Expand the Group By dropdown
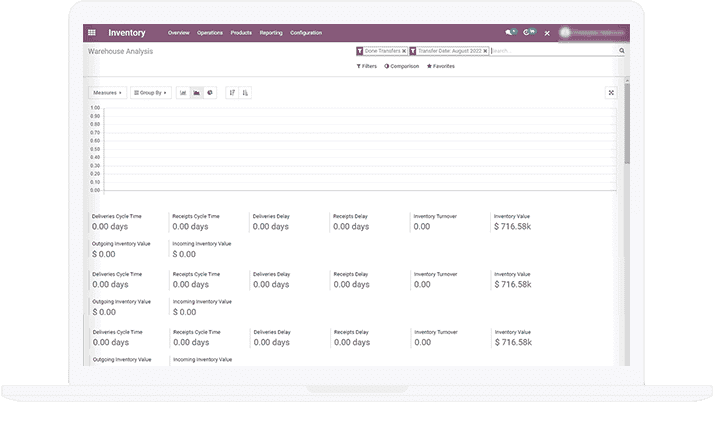Viewport: 715px width, 430px height. 150,92
